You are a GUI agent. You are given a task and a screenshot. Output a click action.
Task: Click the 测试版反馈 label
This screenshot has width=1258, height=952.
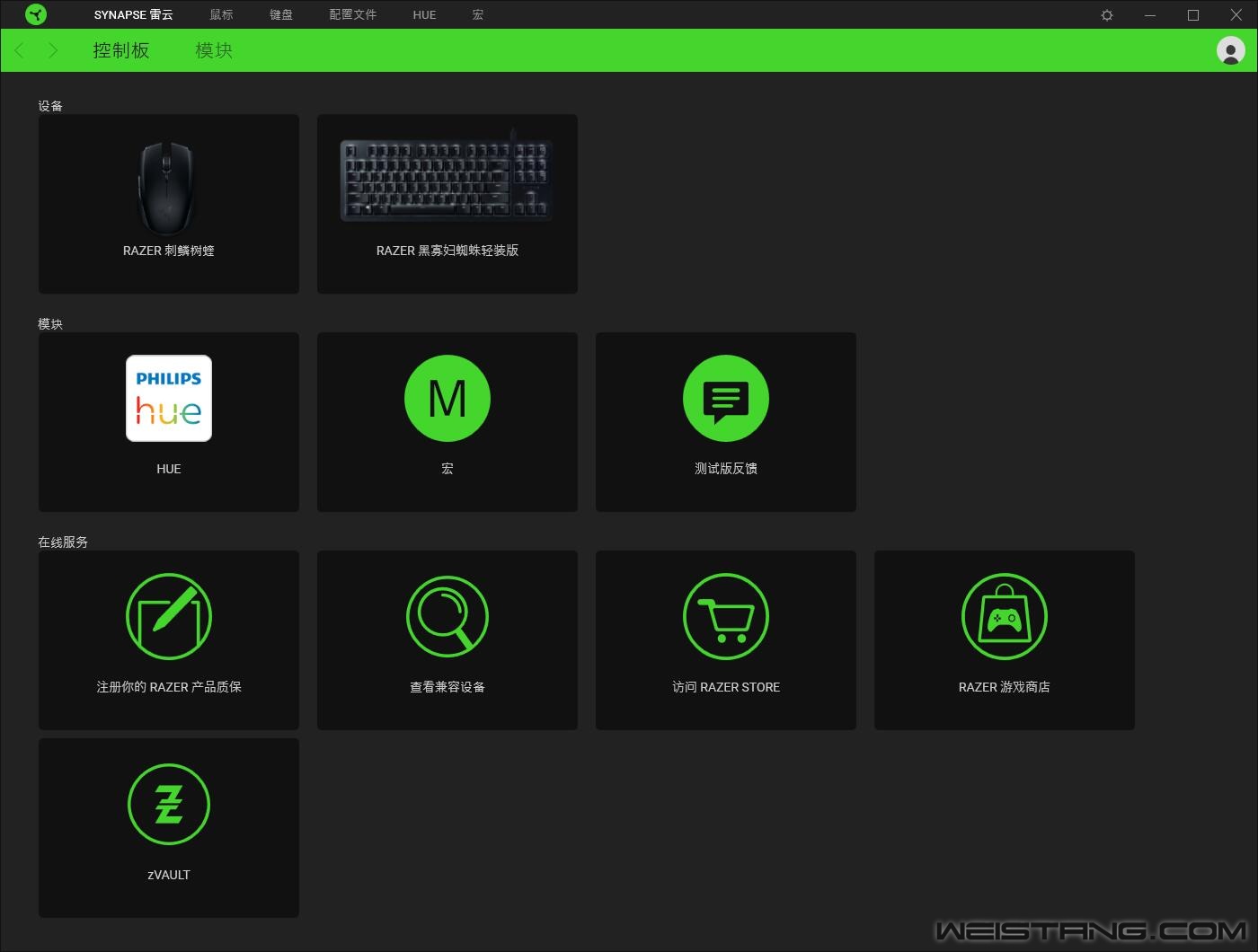tap(726, 469)
